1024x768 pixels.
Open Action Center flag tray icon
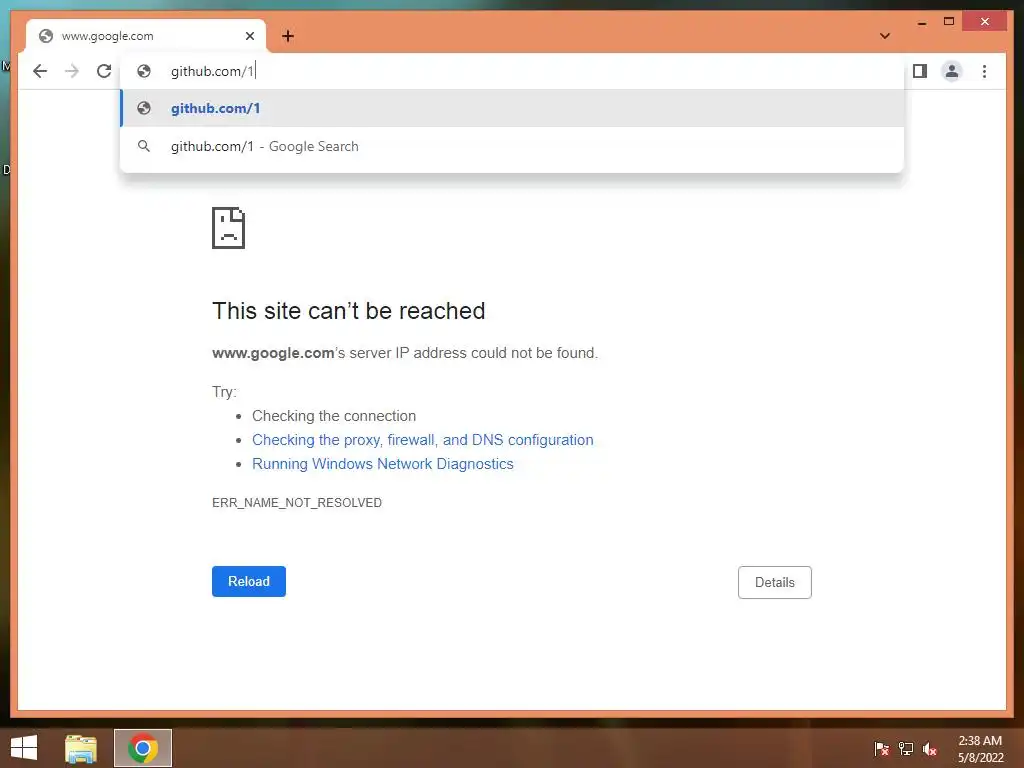tap(882, 748)
